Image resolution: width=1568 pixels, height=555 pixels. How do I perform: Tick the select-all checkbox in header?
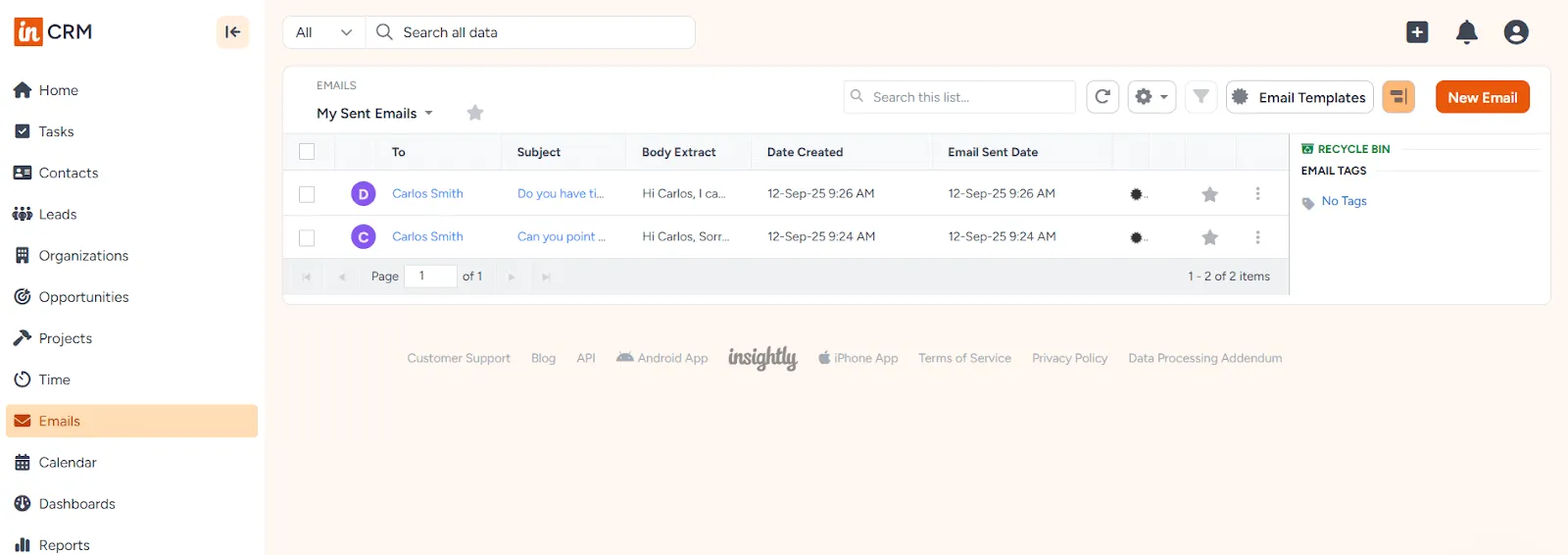click(x=307, y=152)
